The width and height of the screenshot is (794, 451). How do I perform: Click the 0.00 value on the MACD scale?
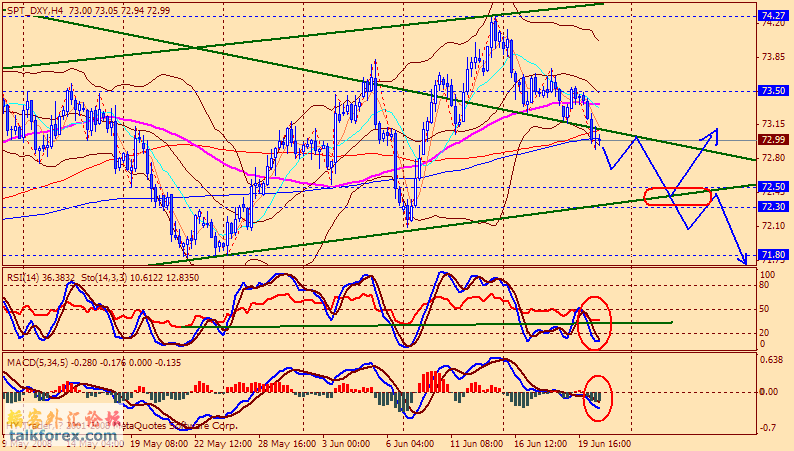[769, 391]
